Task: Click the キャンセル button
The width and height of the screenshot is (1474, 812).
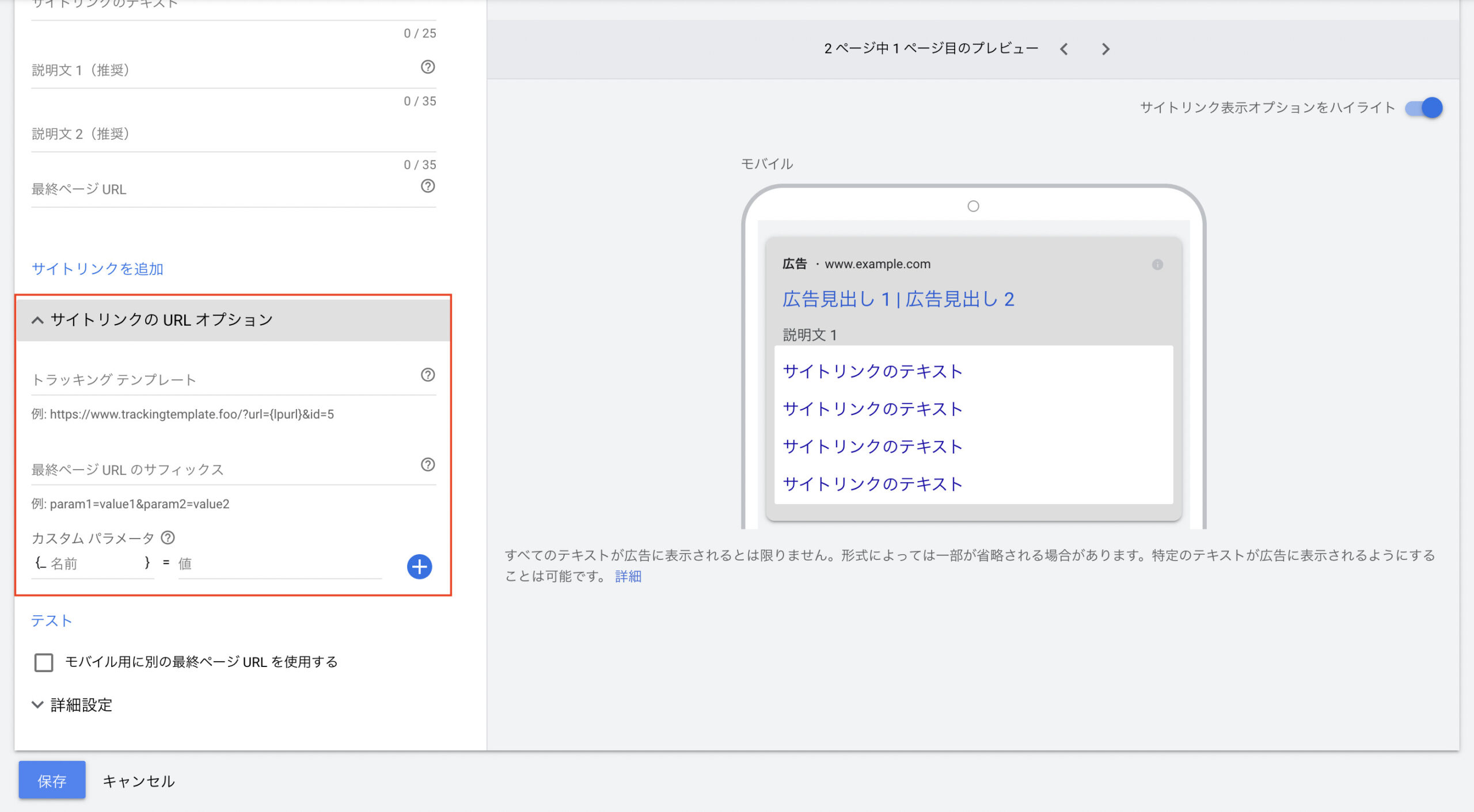Action: [x=138, y=781]
